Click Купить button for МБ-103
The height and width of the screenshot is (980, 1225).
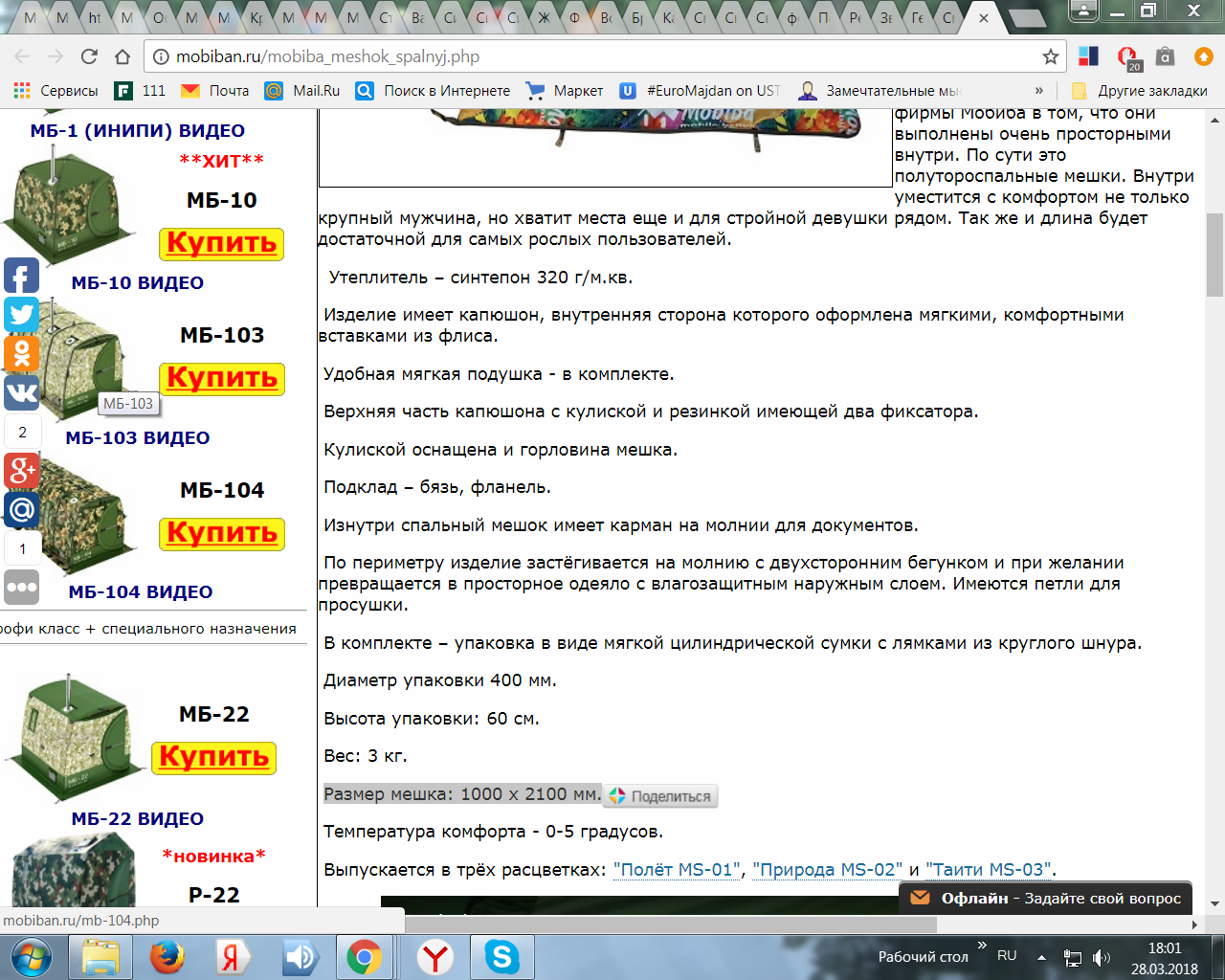coord(222,379)
